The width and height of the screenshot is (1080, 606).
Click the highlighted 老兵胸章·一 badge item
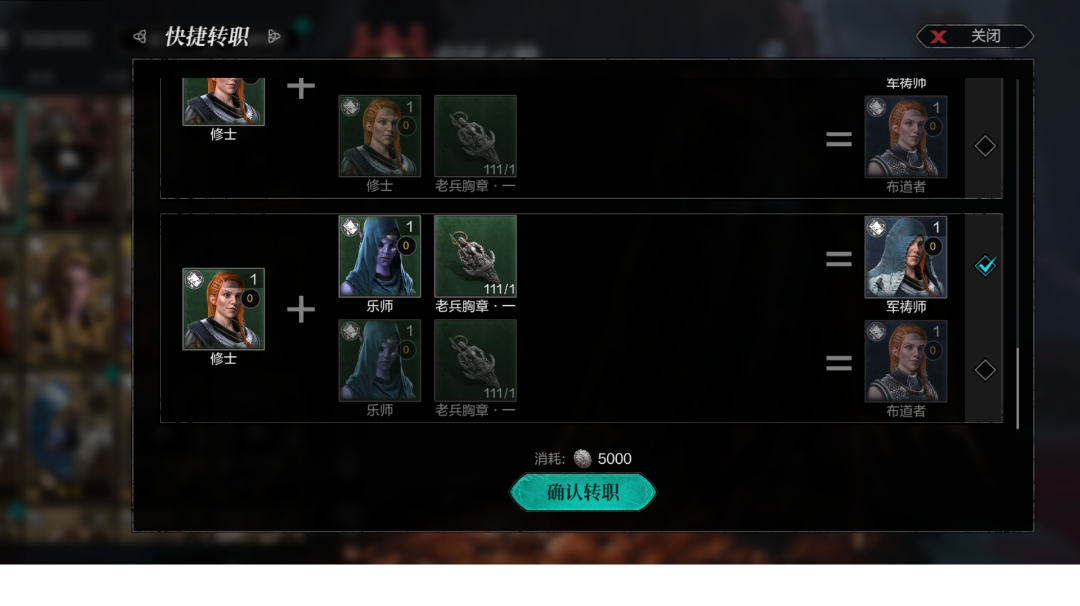pyautogui.click(x=475, y=256)
